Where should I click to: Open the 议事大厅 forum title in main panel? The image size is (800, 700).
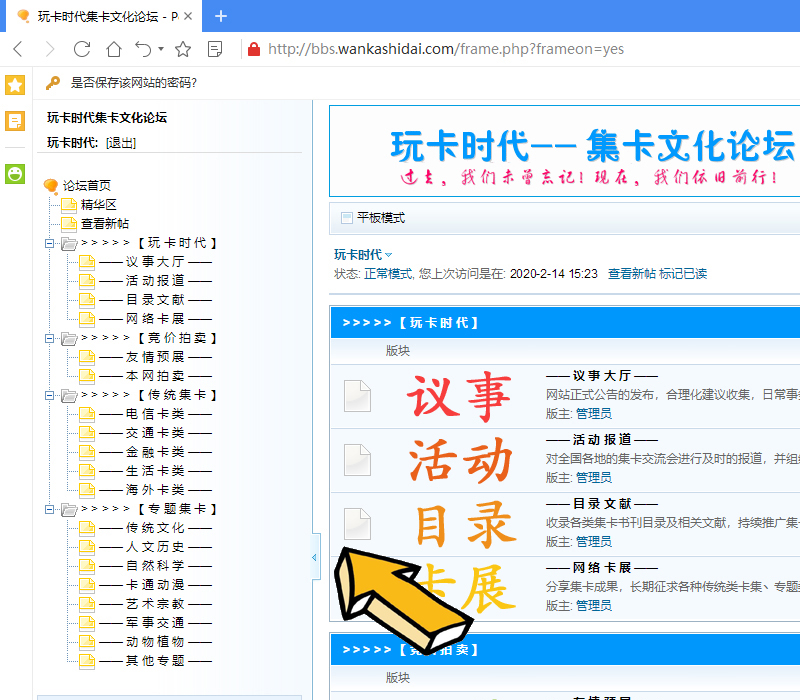tap(602, 376)
